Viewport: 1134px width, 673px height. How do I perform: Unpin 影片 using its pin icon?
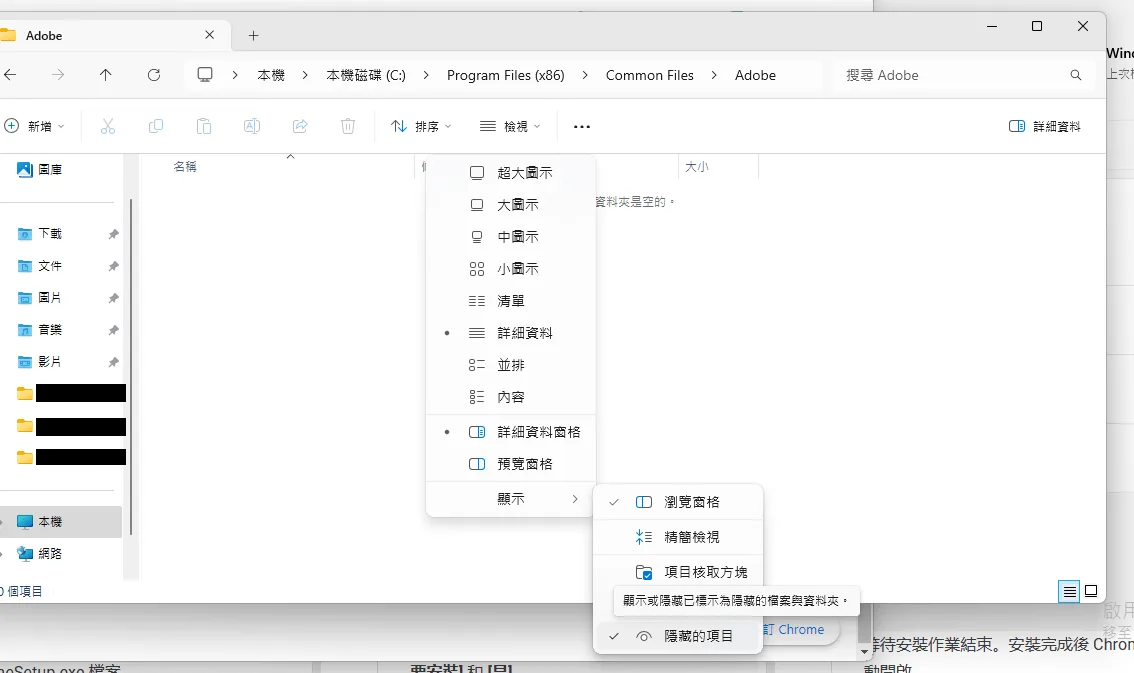coord(114,362)
